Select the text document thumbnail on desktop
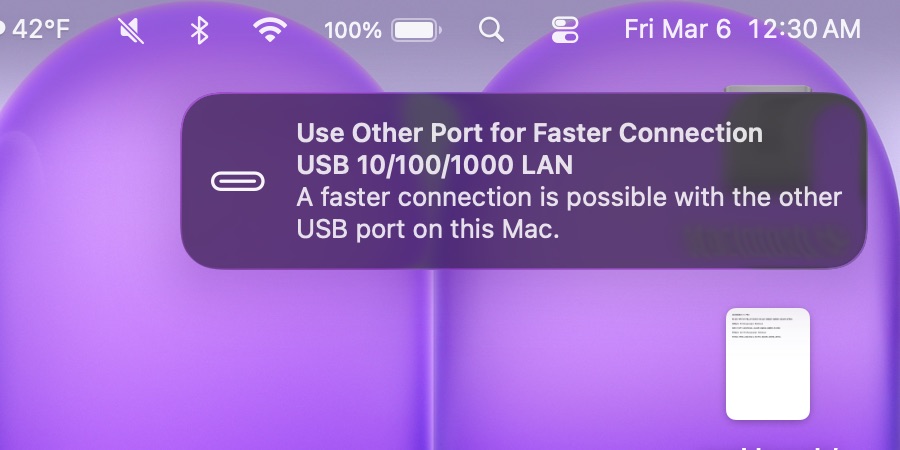This screenshot has height=450, width=900. point(768,364)
